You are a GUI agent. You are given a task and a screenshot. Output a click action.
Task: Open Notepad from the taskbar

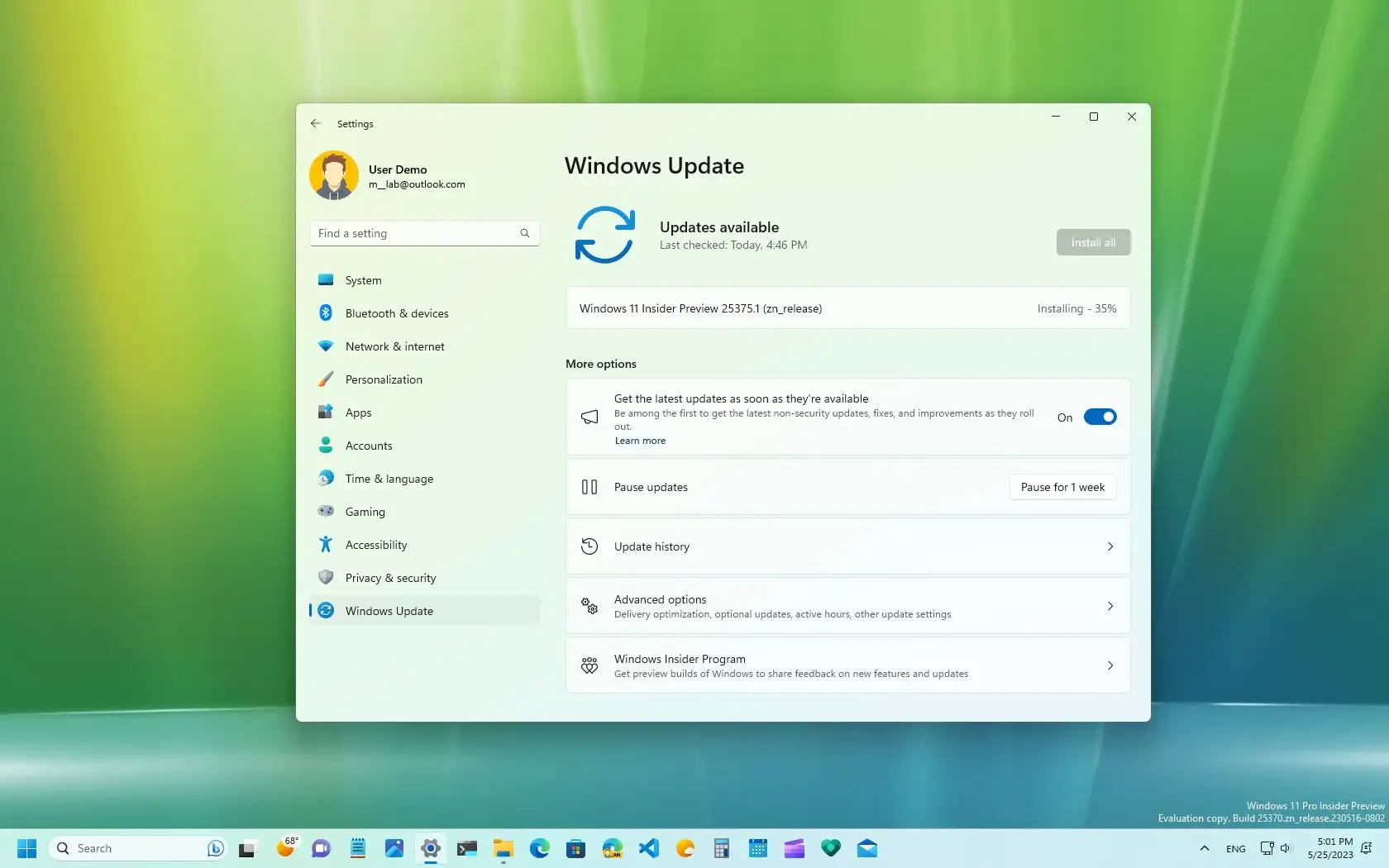coord(358,848)
